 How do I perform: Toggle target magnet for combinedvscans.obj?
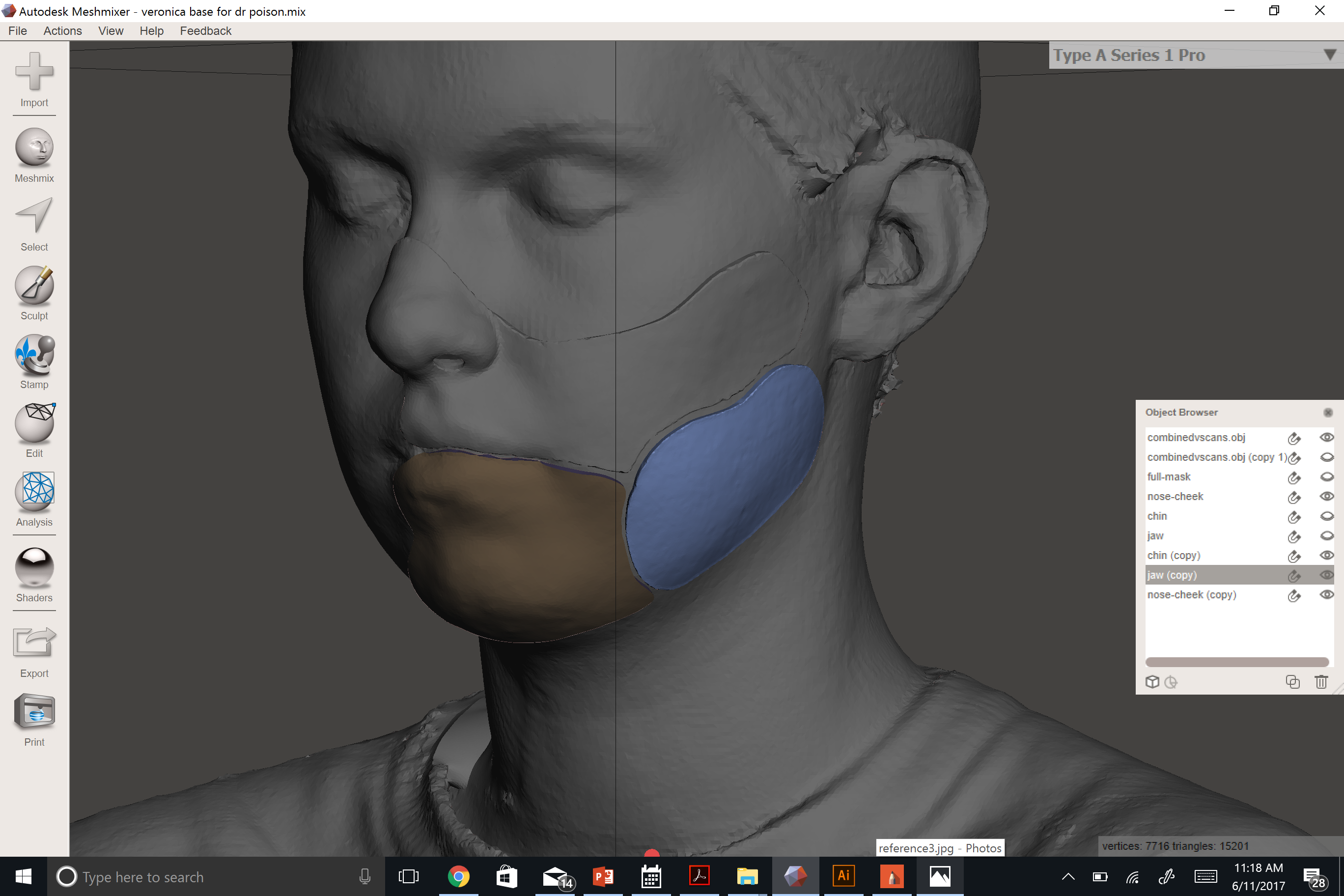1294,438
